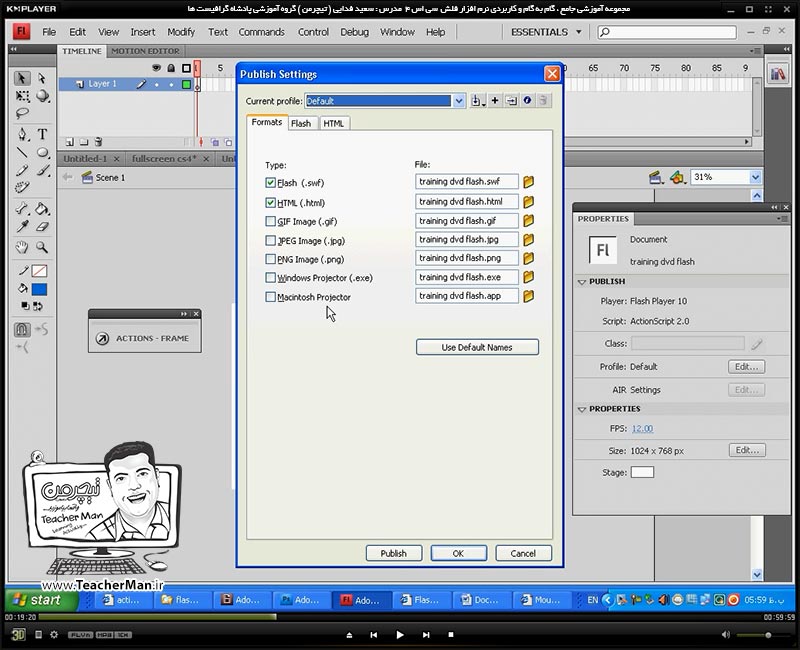Viewport: 800px width, 650px height.
Task: Click Edit button beside document Size
Action: point(747,451)
